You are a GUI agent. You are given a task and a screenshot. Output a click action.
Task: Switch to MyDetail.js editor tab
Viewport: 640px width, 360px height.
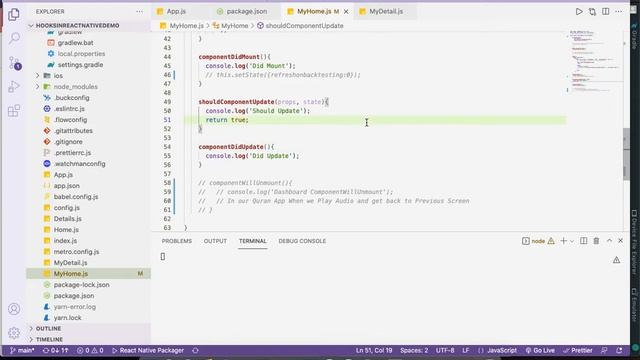tap(386, 11)
